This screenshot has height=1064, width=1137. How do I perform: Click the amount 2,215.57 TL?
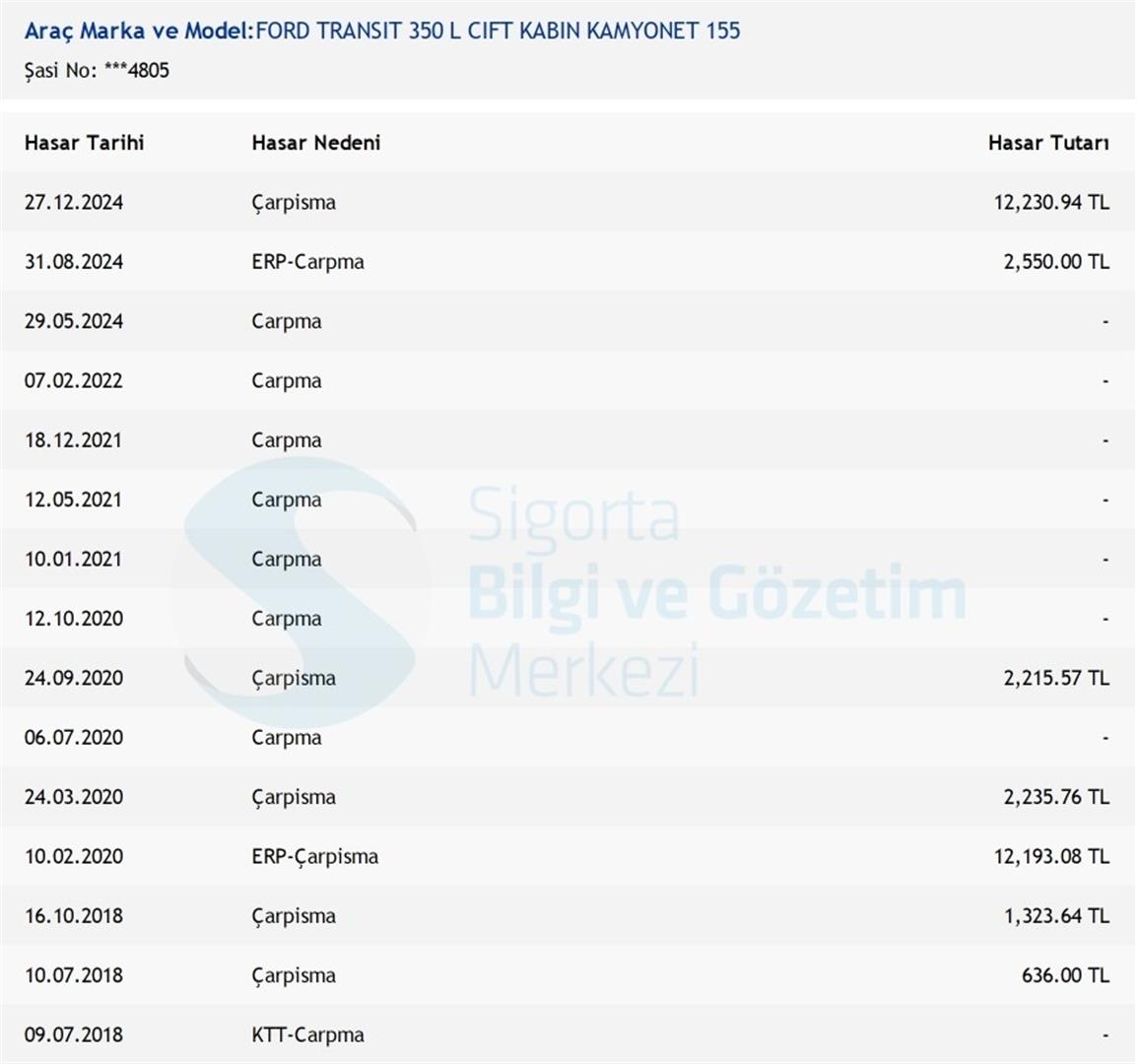pyautogui.click(x=1056, y=678)
